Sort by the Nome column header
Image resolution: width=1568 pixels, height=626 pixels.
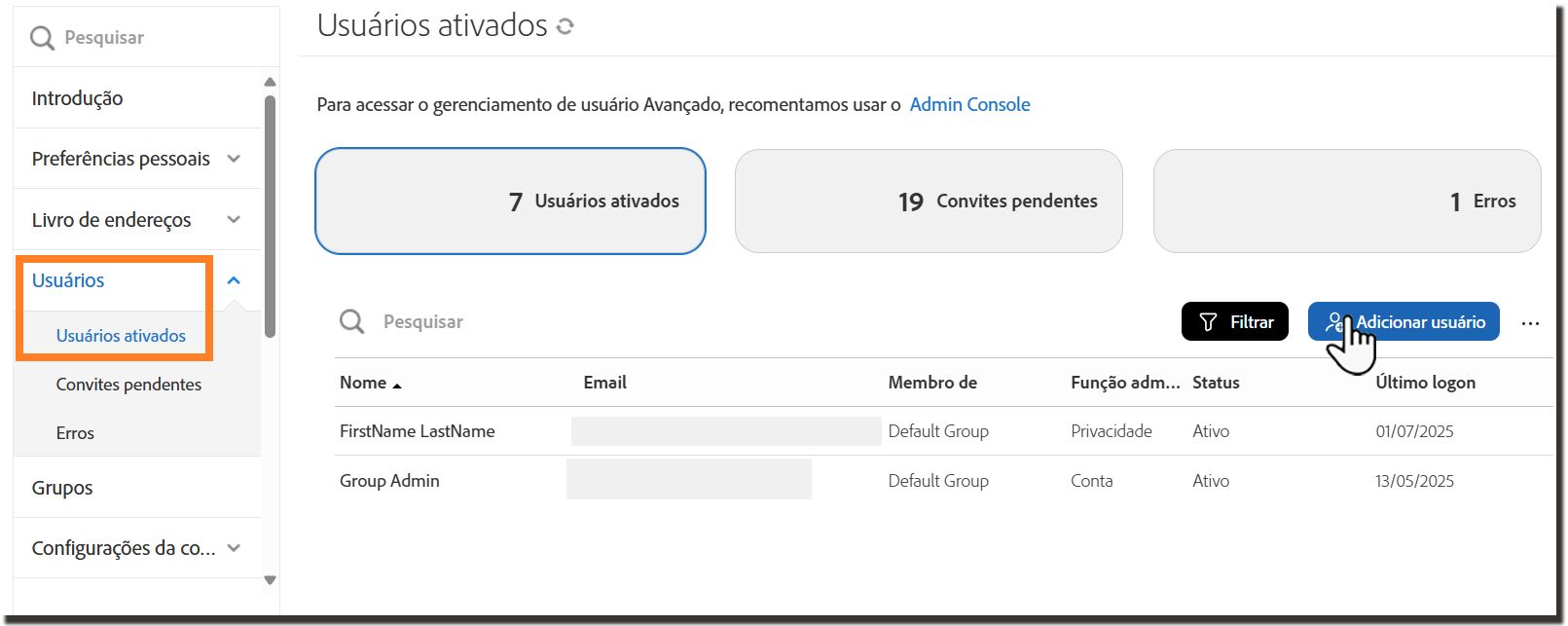pos(363,383)
